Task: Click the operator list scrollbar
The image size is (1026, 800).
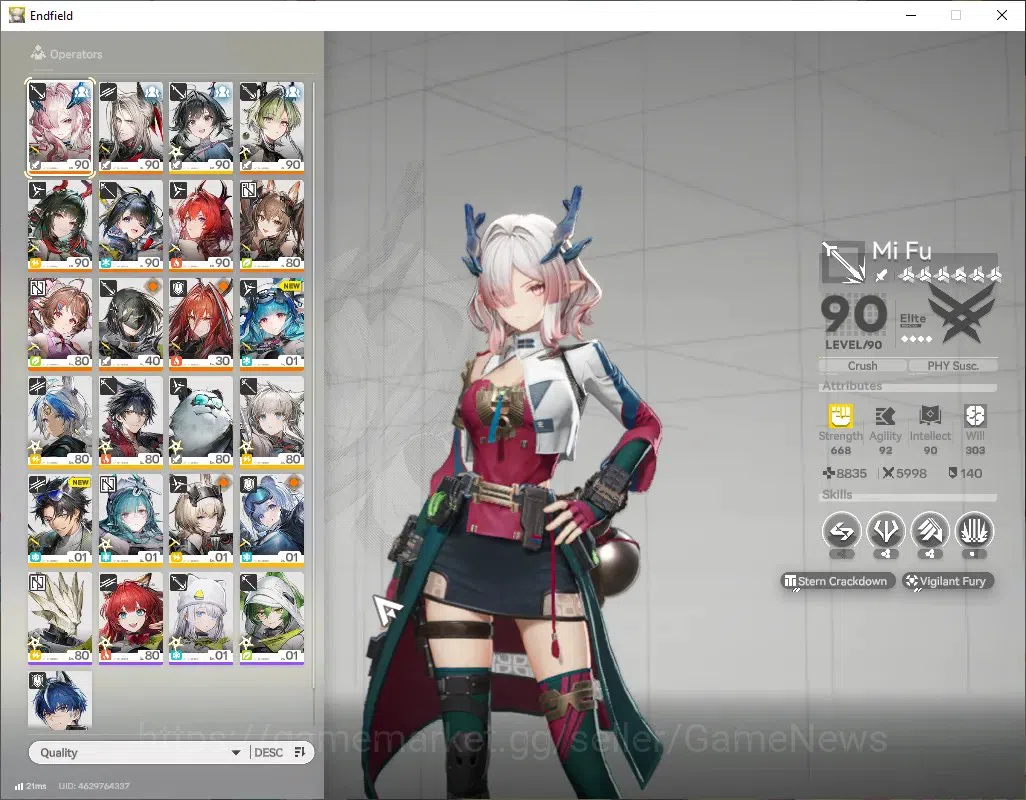Action: click(314, 385)
